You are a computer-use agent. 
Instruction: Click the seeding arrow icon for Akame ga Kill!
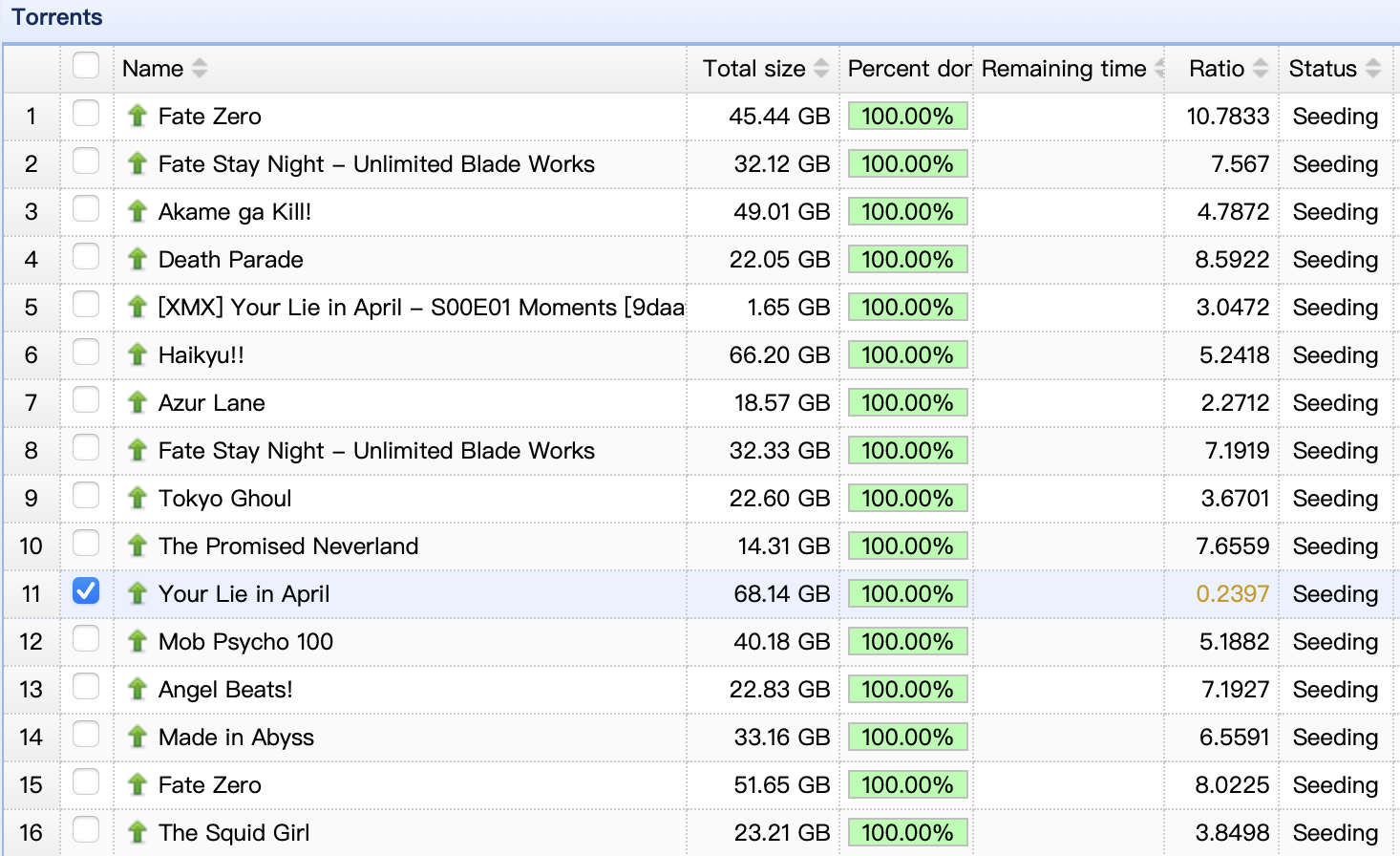point(138,211)
